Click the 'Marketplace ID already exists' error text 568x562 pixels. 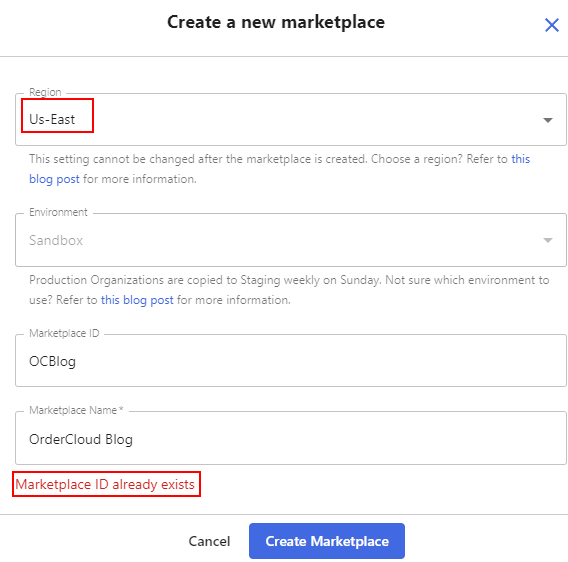105,484
